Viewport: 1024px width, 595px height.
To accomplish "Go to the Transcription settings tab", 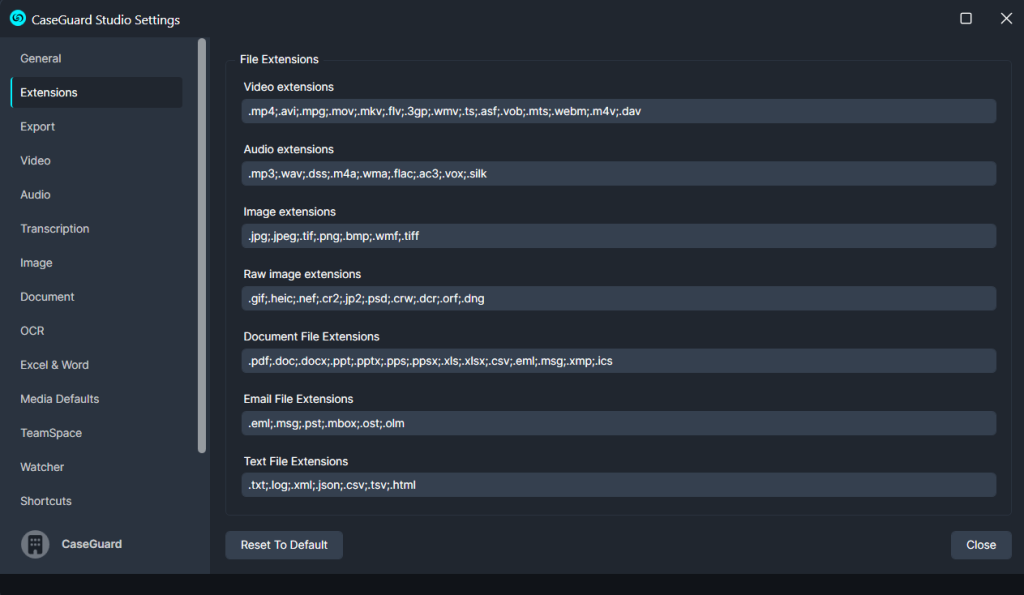I will pyautogui.click(x=55, y=229).
